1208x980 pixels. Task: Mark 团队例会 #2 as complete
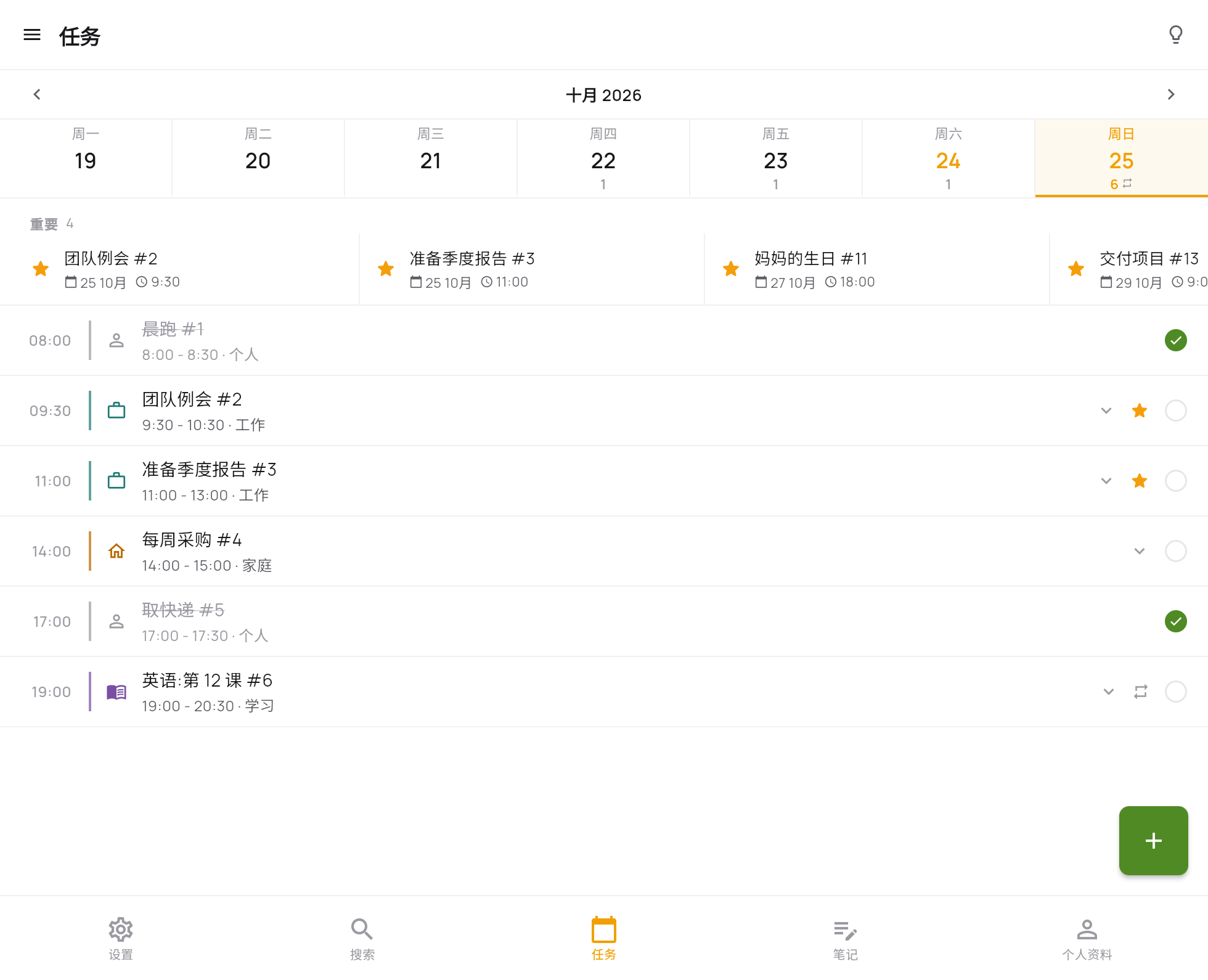[x=1176, y=410]
